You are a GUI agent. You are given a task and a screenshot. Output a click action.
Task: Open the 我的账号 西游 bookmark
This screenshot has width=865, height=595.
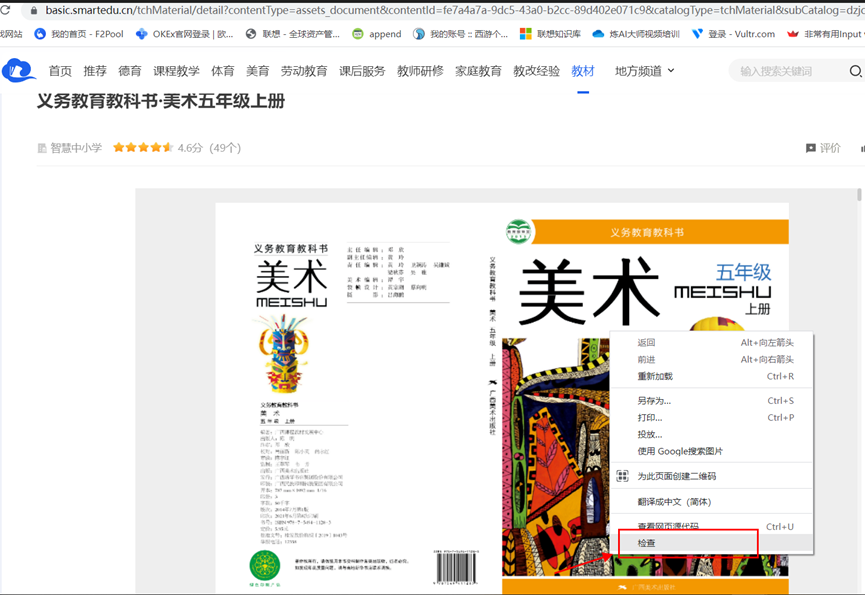[461, 34]
